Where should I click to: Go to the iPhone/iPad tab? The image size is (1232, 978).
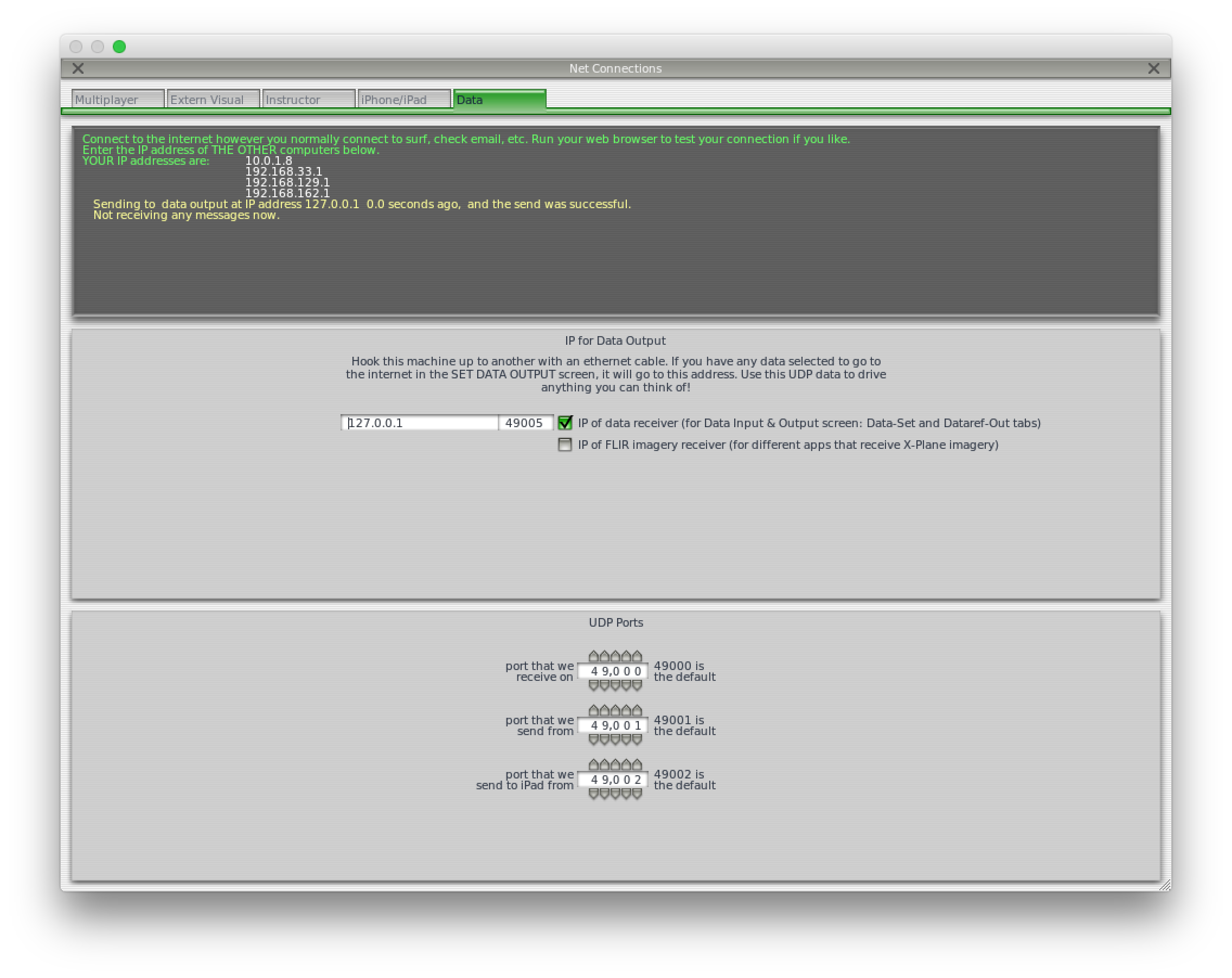[x=403, y=99]
